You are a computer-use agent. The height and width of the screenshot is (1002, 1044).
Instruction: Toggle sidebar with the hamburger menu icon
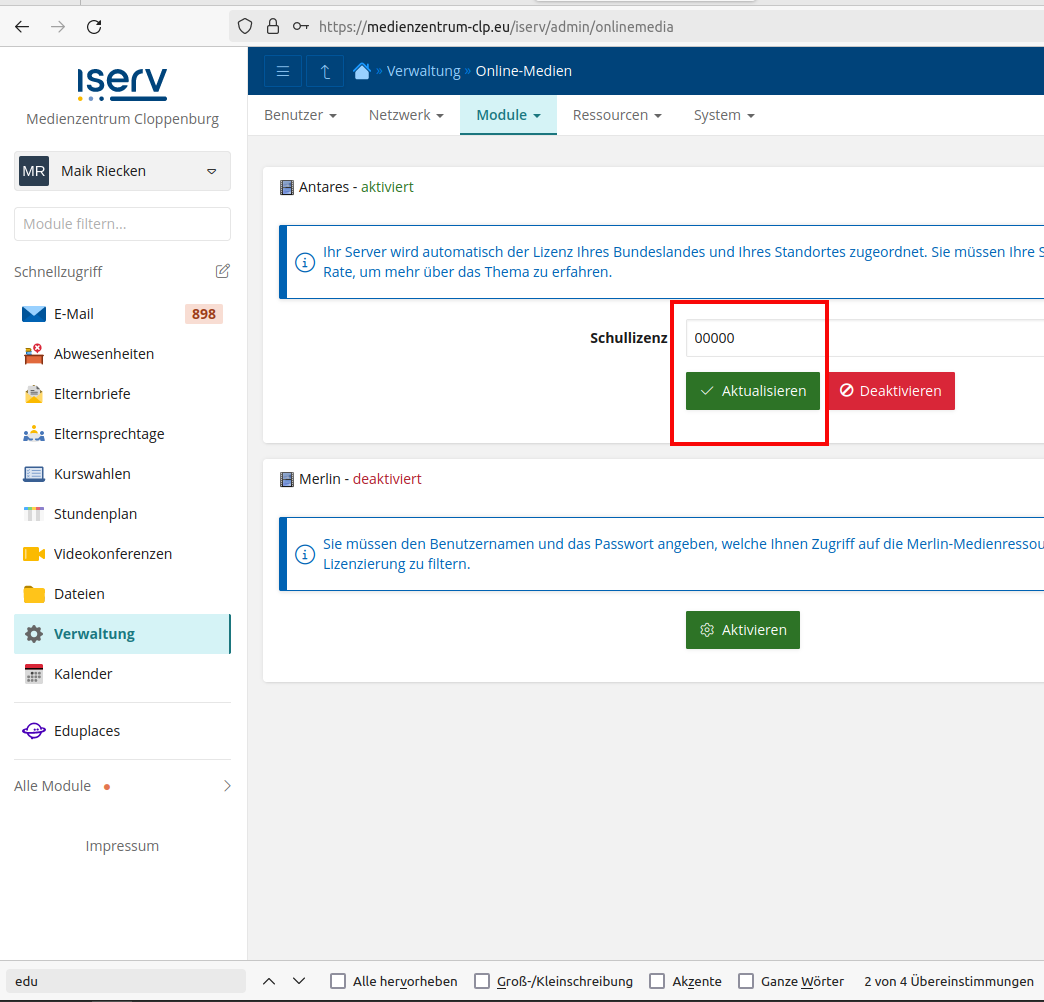click(x=283, y=71)
